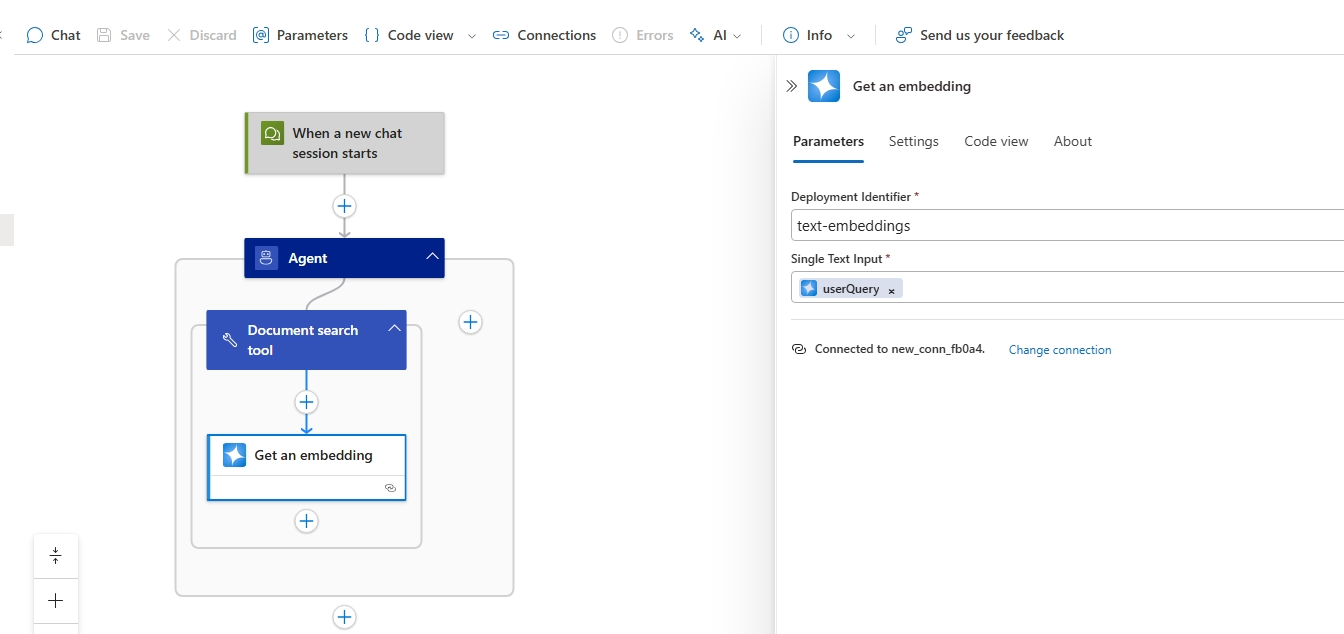
Task: Click the connection icon on Get an embedding card
Action: pyautogui.click(x=390, y=487)
